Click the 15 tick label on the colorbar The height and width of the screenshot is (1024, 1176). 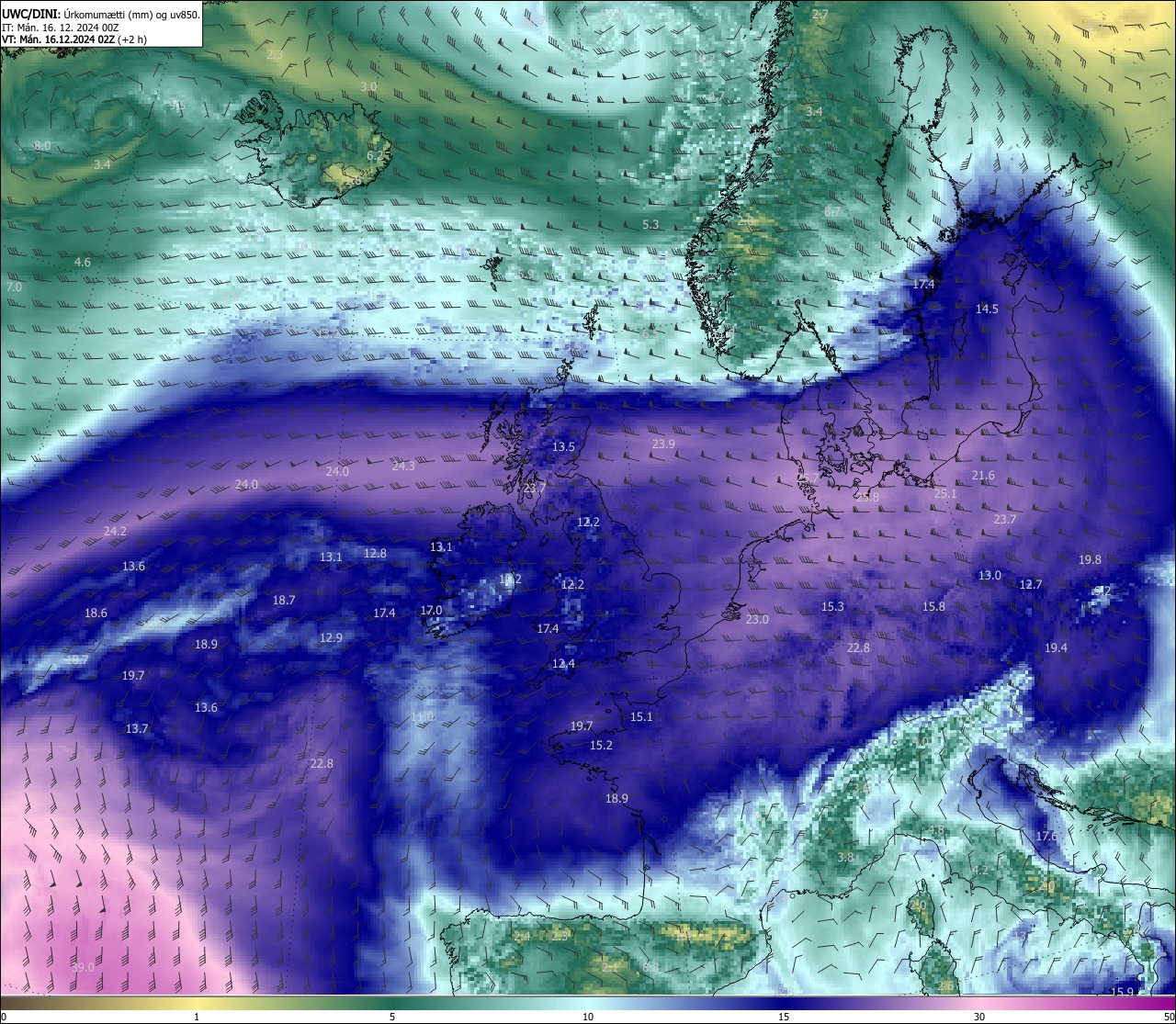pos(784,1017)
